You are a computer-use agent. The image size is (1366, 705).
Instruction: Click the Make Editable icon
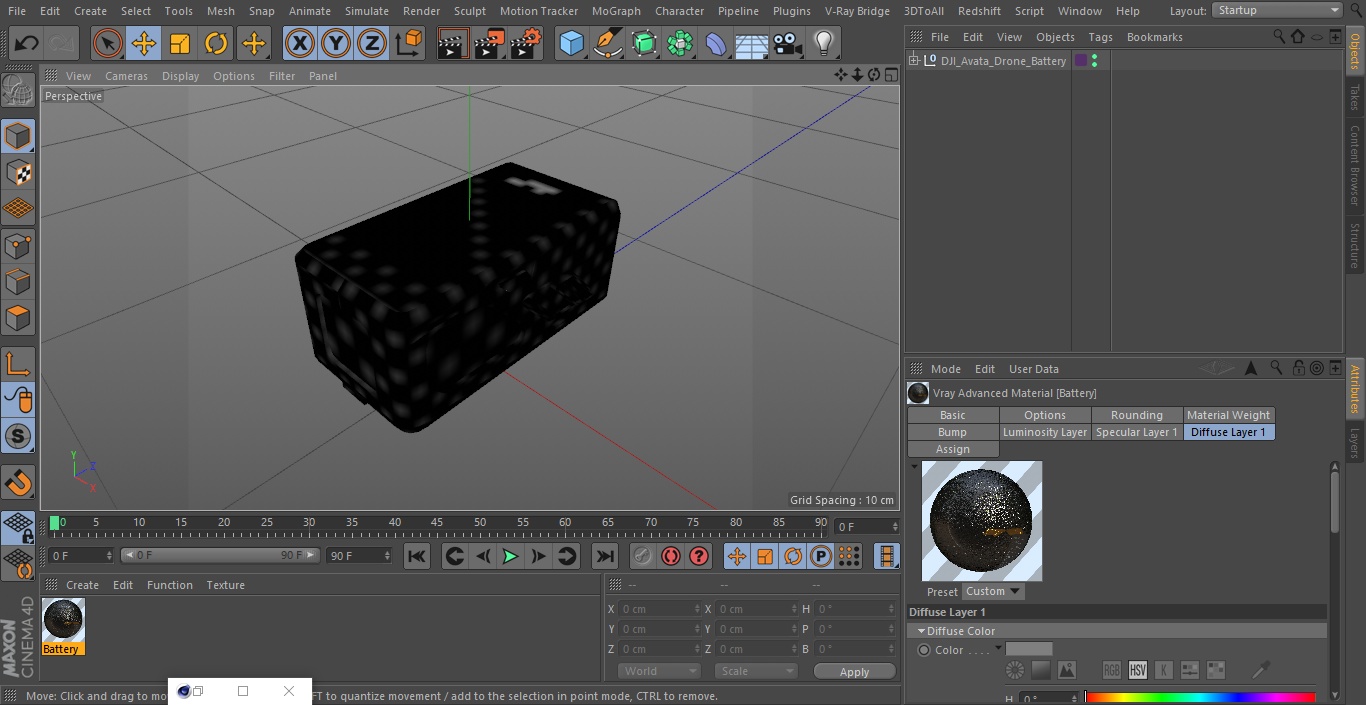(18, 91)
